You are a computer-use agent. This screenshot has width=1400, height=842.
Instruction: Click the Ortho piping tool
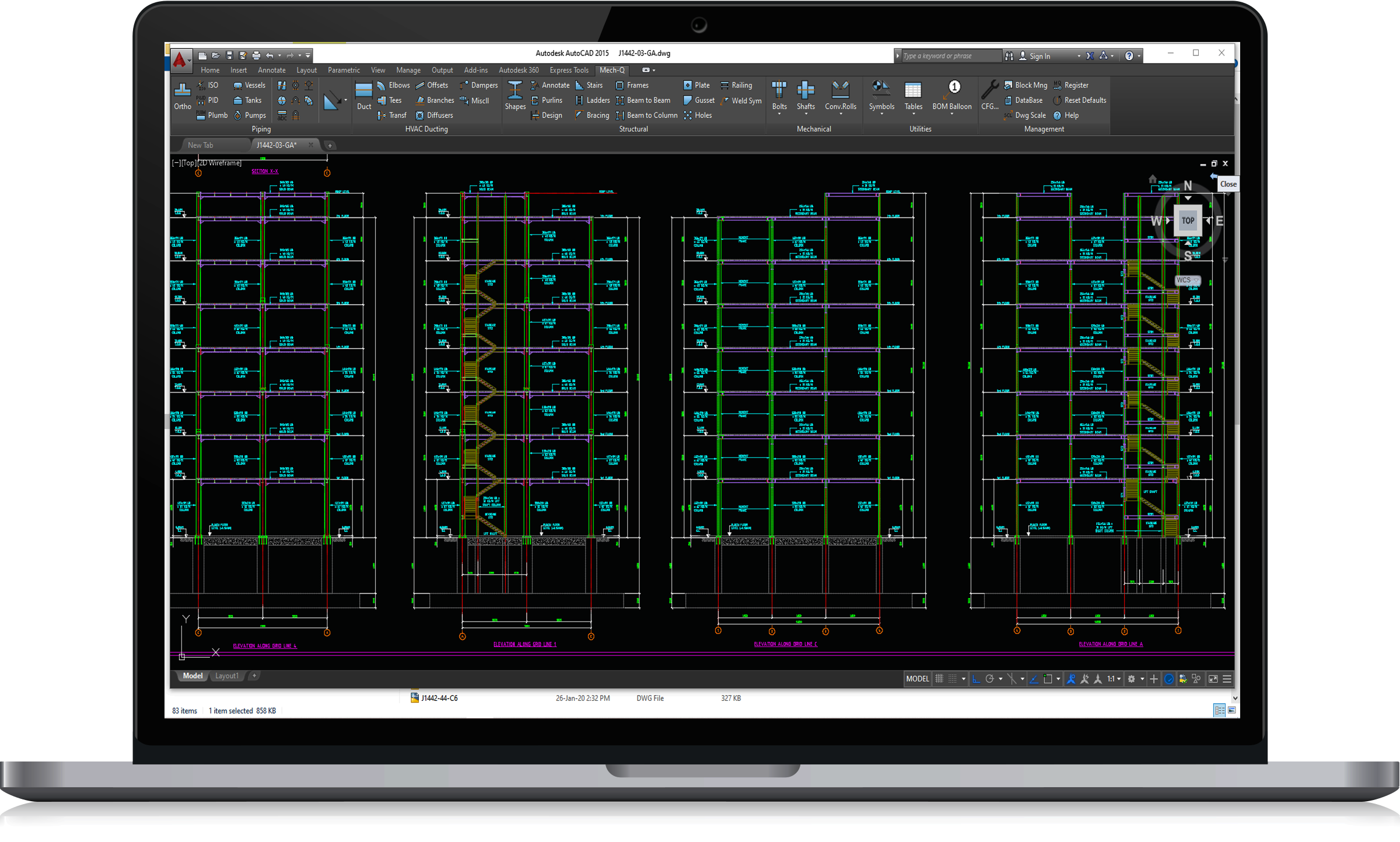[182, 96]
